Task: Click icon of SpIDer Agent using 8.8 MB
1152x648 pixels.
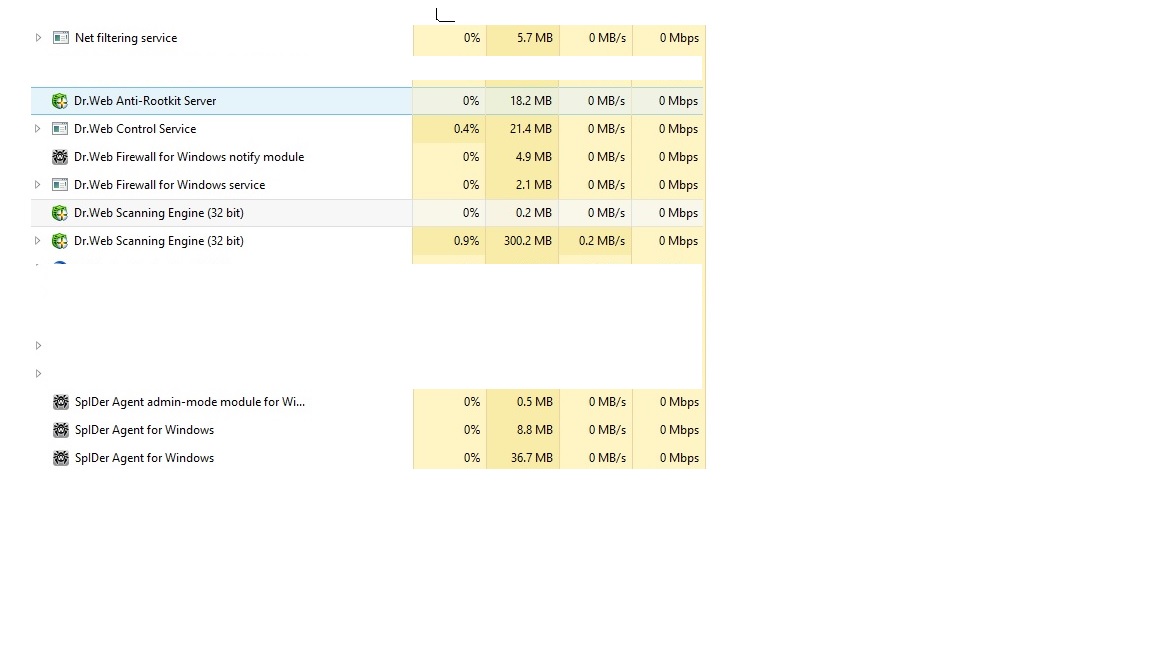Action: click(x=61, y=430)
